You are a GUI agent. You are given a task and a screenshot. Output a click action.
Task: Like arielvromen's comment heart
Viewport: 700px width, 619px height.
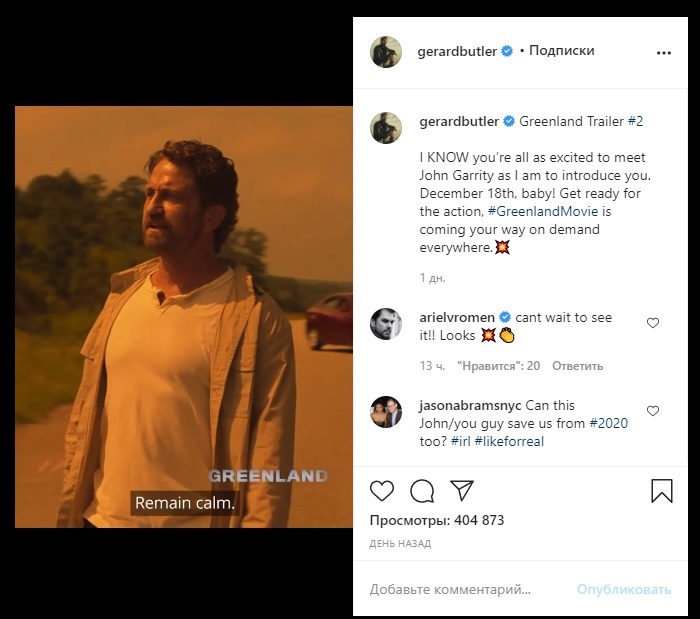653,323
